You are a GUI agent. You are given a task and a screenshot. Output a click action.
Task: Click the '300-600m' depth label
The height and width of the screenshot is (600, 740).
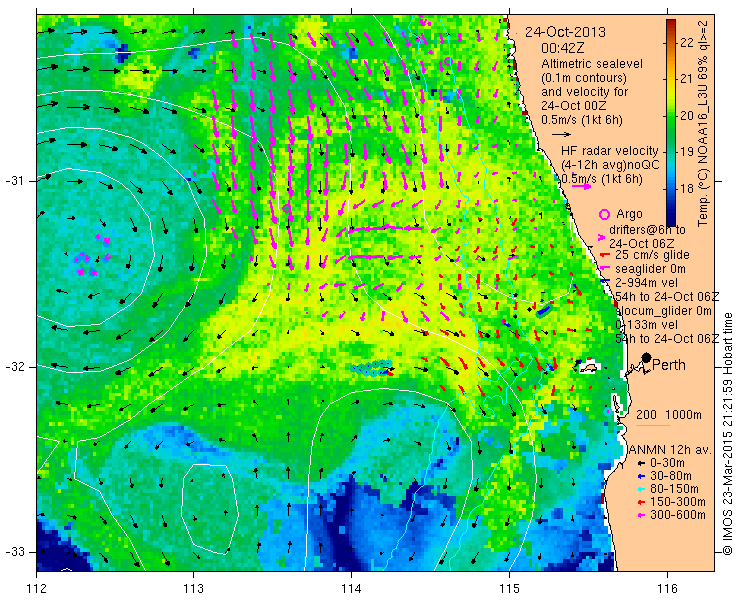678,515
